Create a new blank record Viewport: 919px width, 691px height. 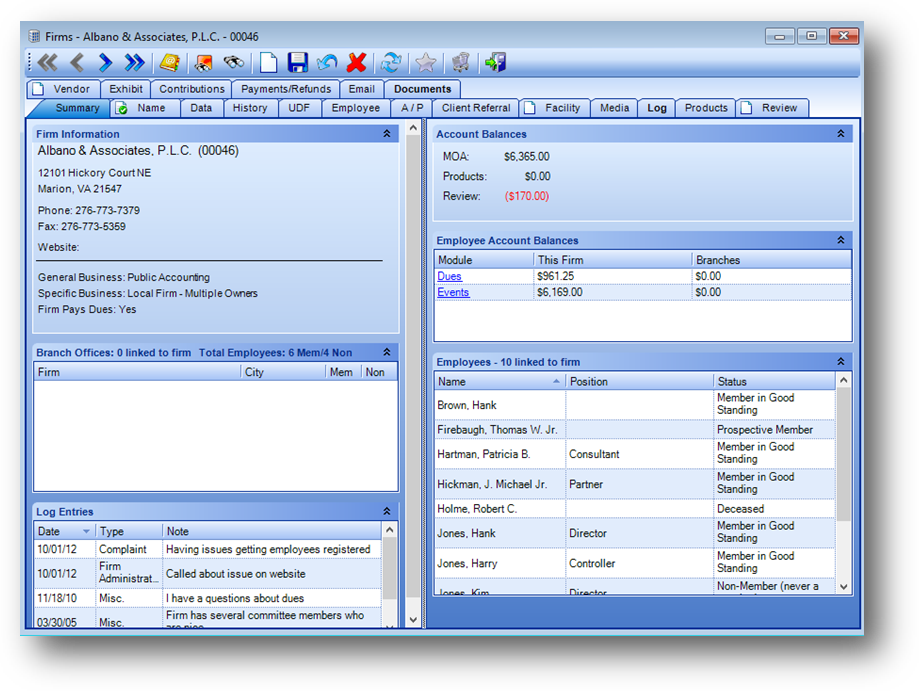coord(268,62)
